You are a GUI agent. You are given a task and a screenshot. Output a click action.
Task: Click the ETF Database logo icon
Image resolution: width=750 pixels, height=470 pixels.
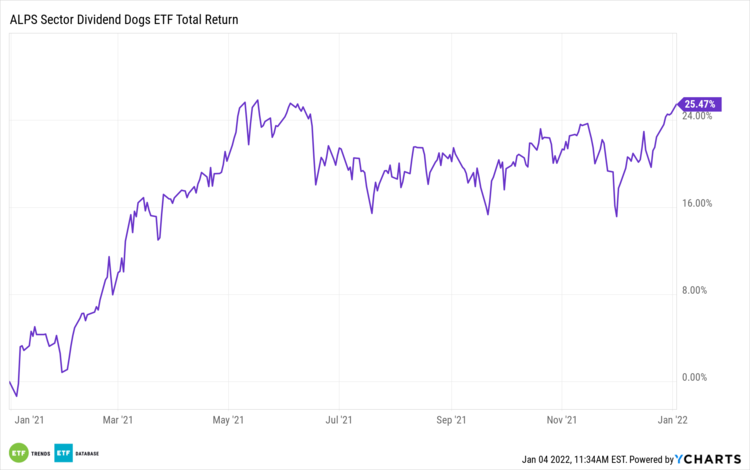click(63, 451)
